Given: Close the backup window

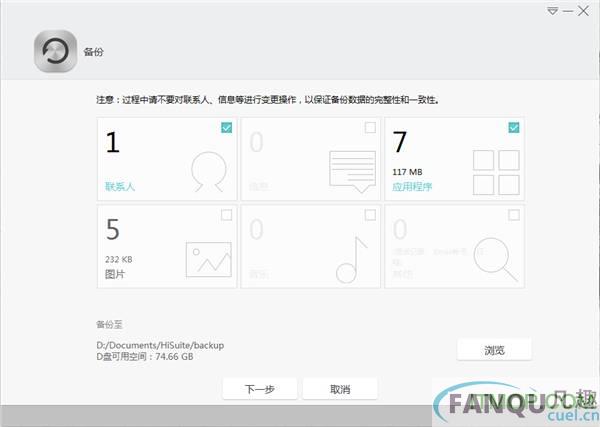Looking at the screenshot, I should (x=583, y=11).
